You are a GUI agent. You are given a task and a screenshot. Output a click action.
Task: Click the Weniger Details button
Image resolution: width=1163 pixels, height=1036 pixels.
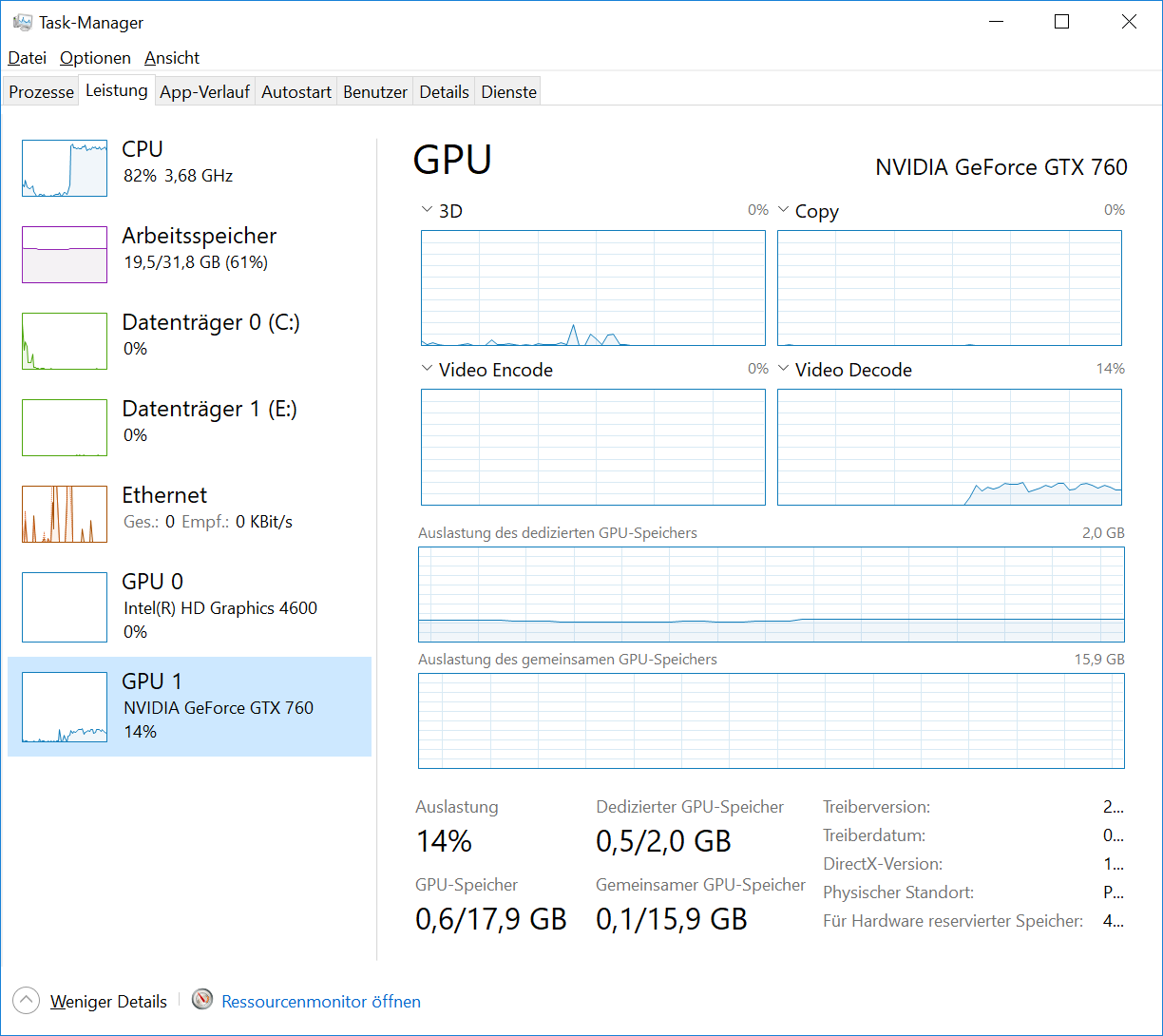coord(108,1001)
